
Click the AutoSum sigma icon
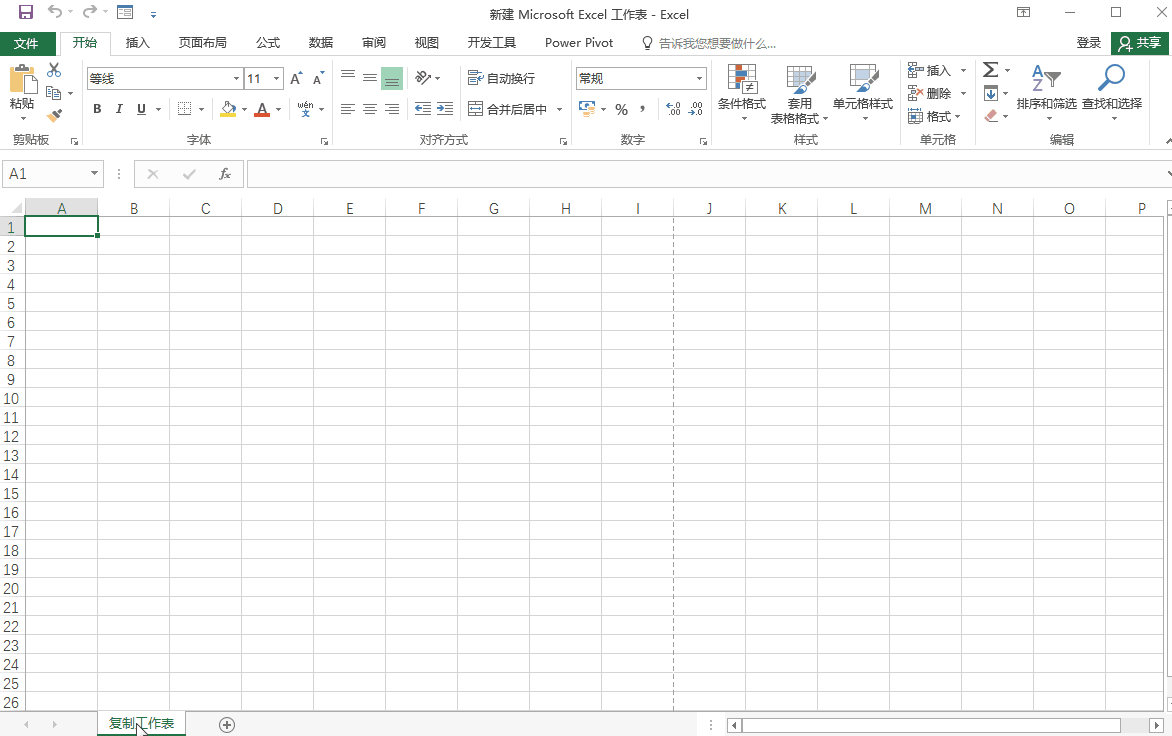990,70
